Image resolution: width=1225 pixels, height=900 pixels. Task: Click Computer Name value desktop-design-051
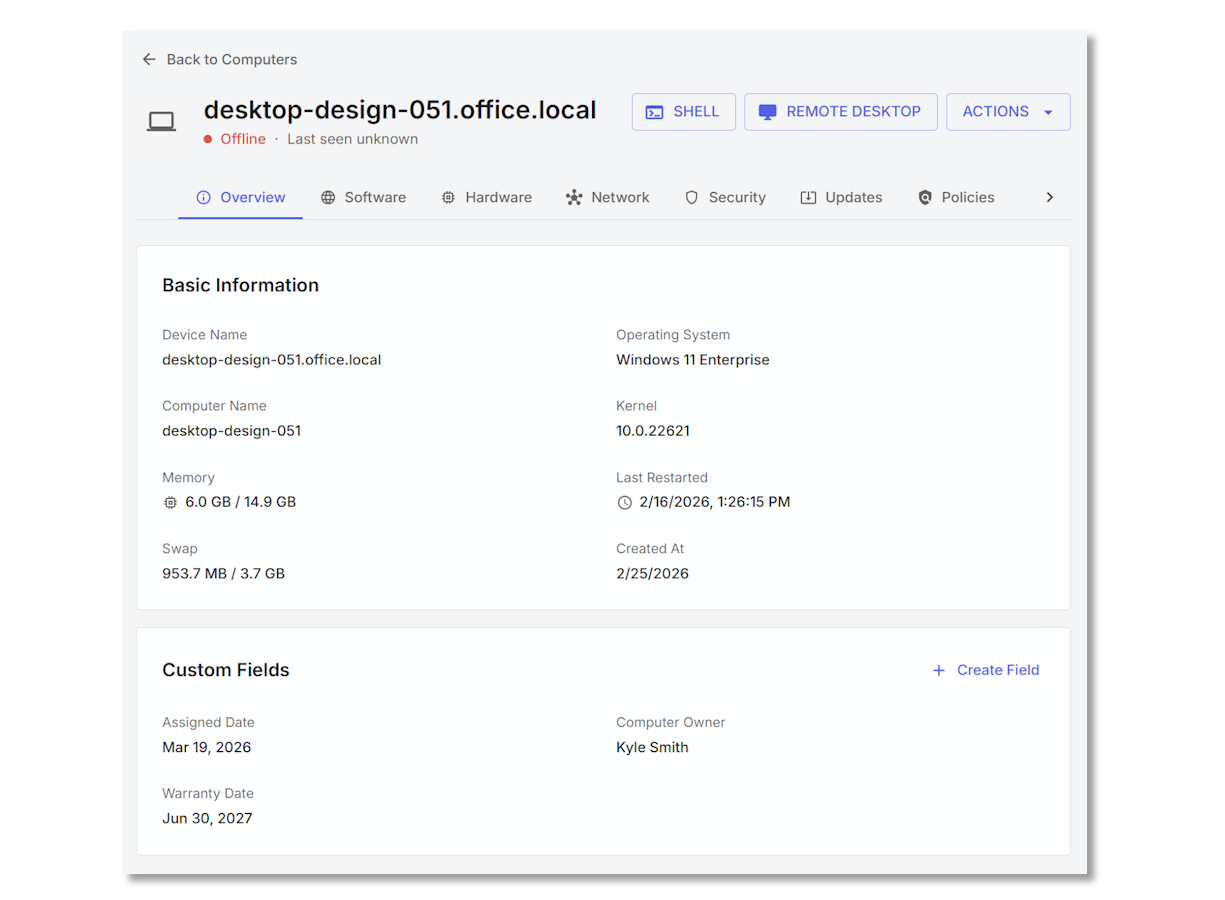[x=232, y=431]
